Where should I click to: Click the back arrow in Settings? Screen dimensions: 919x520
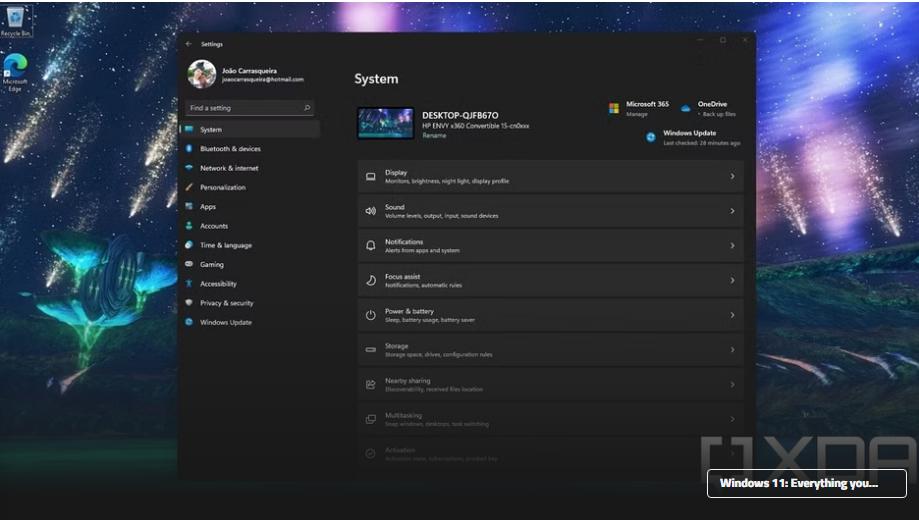[189, 44]
